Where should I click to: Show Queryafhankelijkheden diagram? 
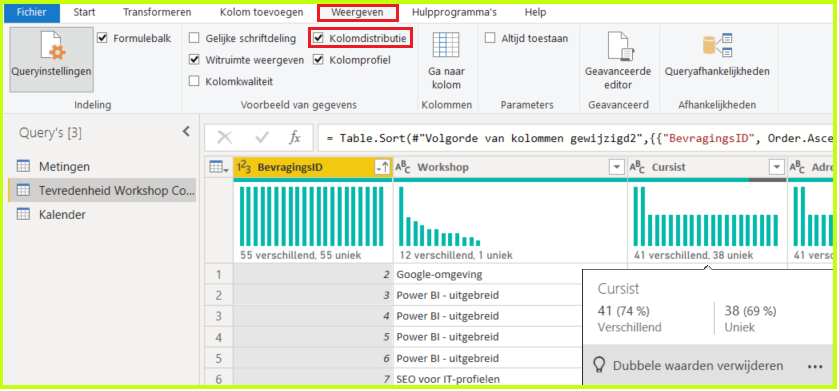(x=717, y=45)
